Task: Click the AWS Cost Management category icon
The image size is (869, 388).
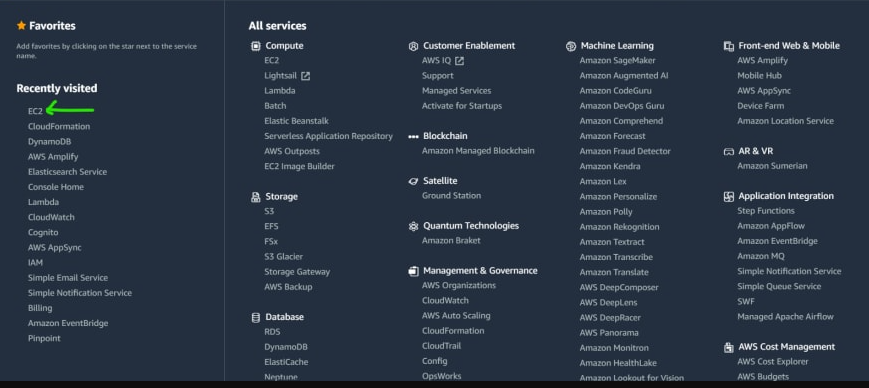Action: tap(729, 348)
